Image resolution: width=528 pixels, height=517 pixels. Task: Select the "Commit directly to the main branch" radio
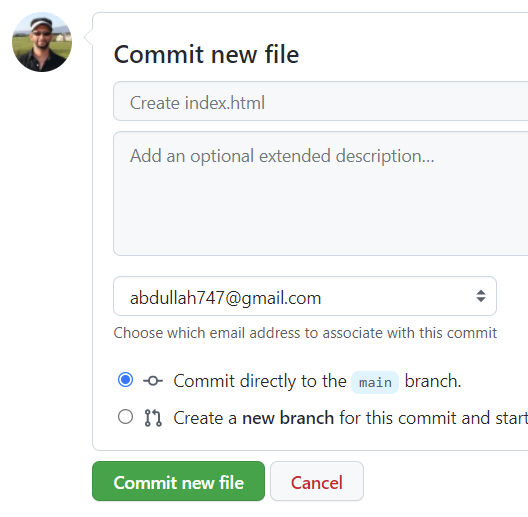(125, 380)
